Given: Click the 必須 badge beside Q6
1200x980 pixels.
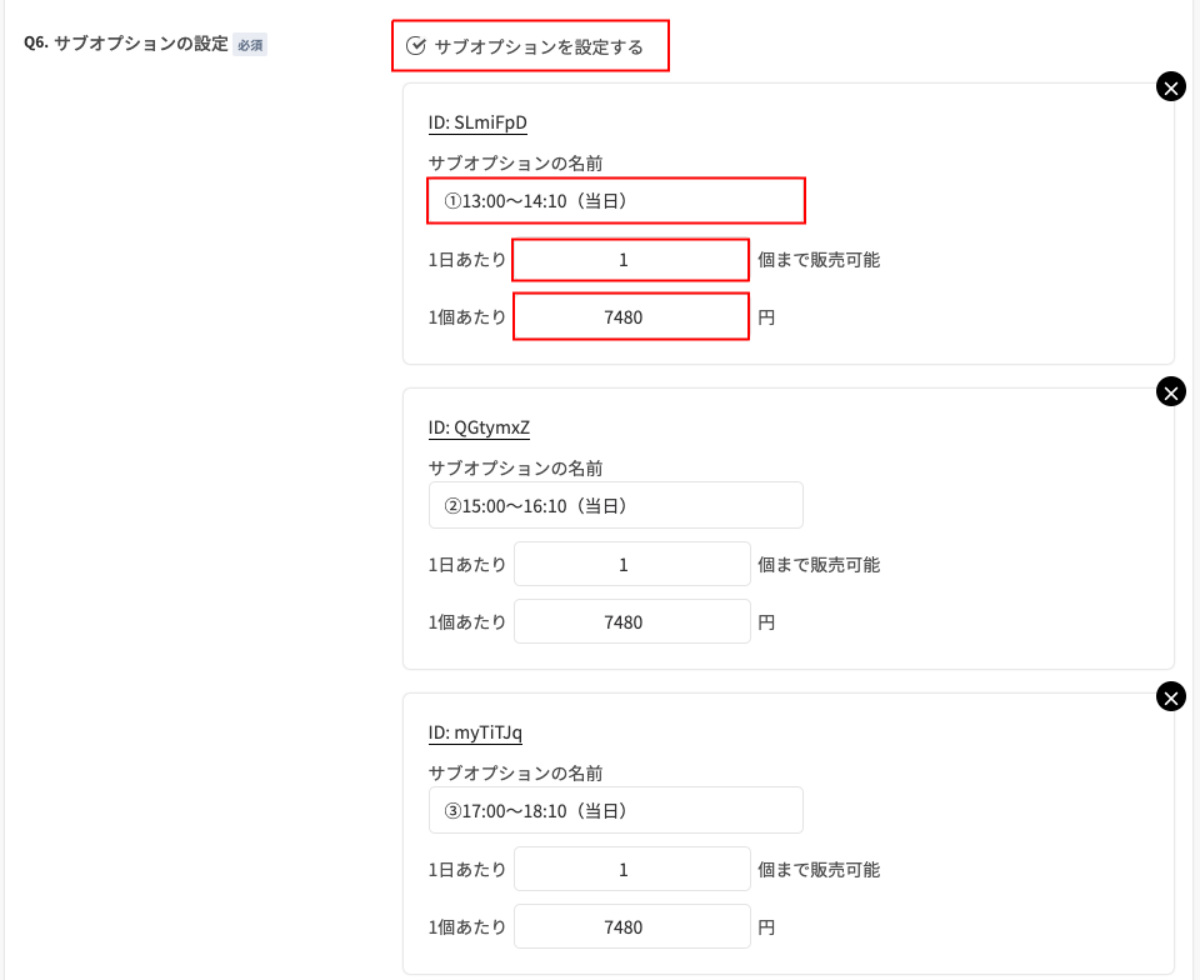Looking at the screenshot, I should click(250, 45).
